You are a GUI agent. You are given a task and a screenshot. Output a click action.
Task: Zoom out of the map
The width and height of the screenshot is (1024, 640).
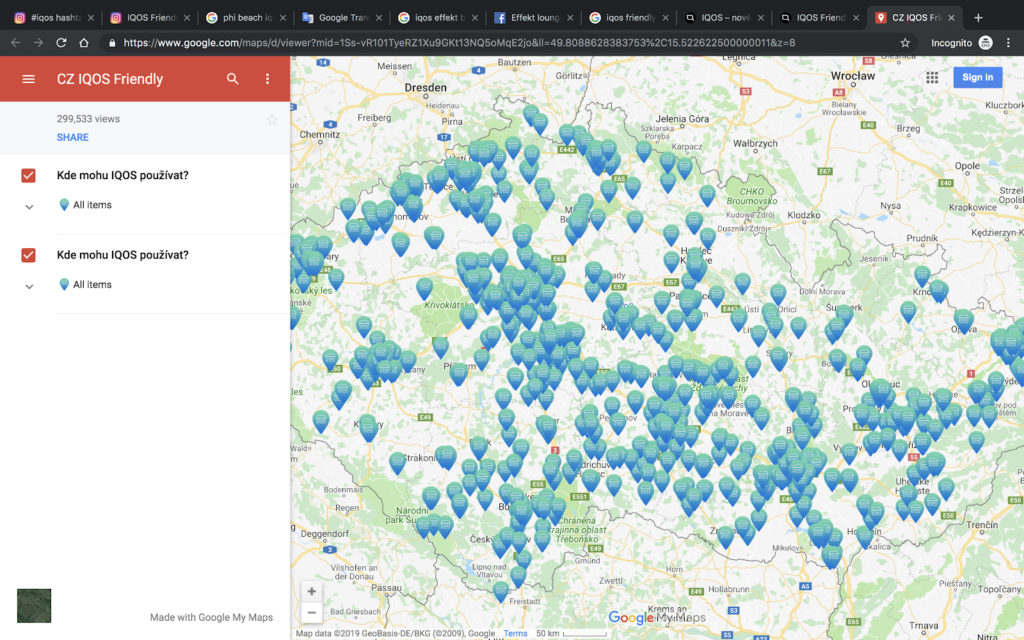[x=312, y=613]
